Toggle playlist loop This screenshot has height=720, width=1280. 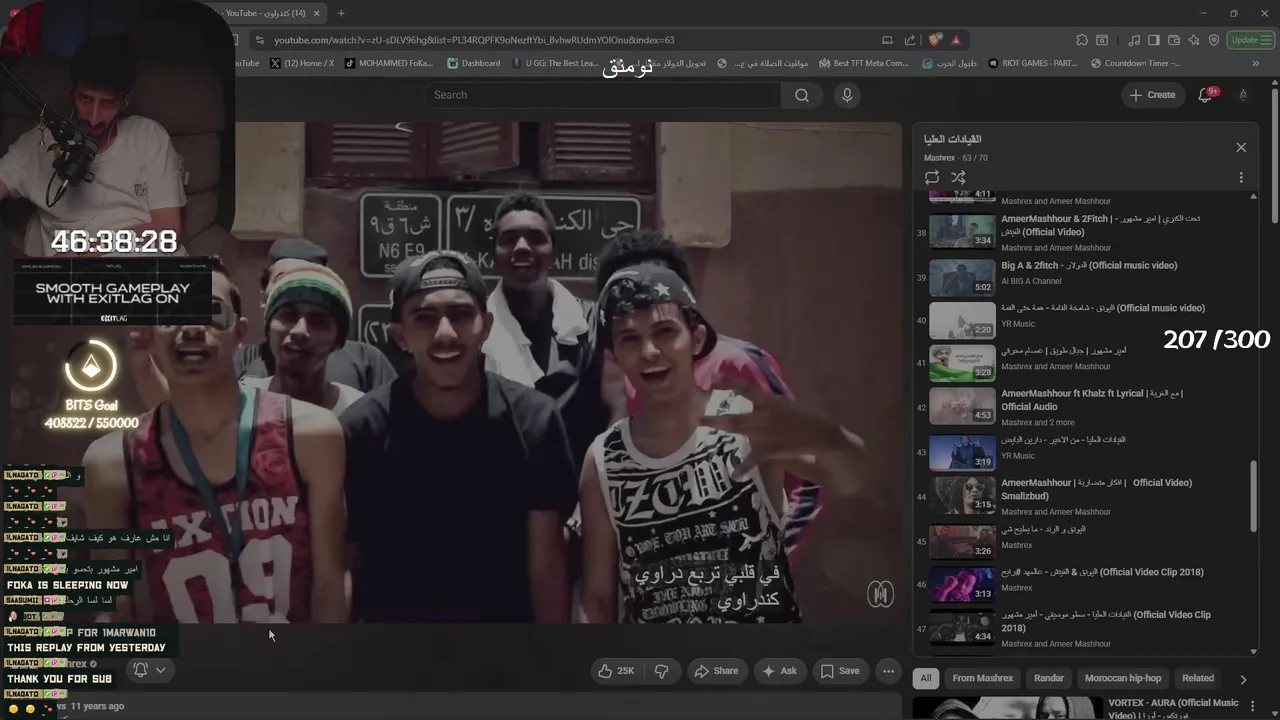[x=932, y=177]
